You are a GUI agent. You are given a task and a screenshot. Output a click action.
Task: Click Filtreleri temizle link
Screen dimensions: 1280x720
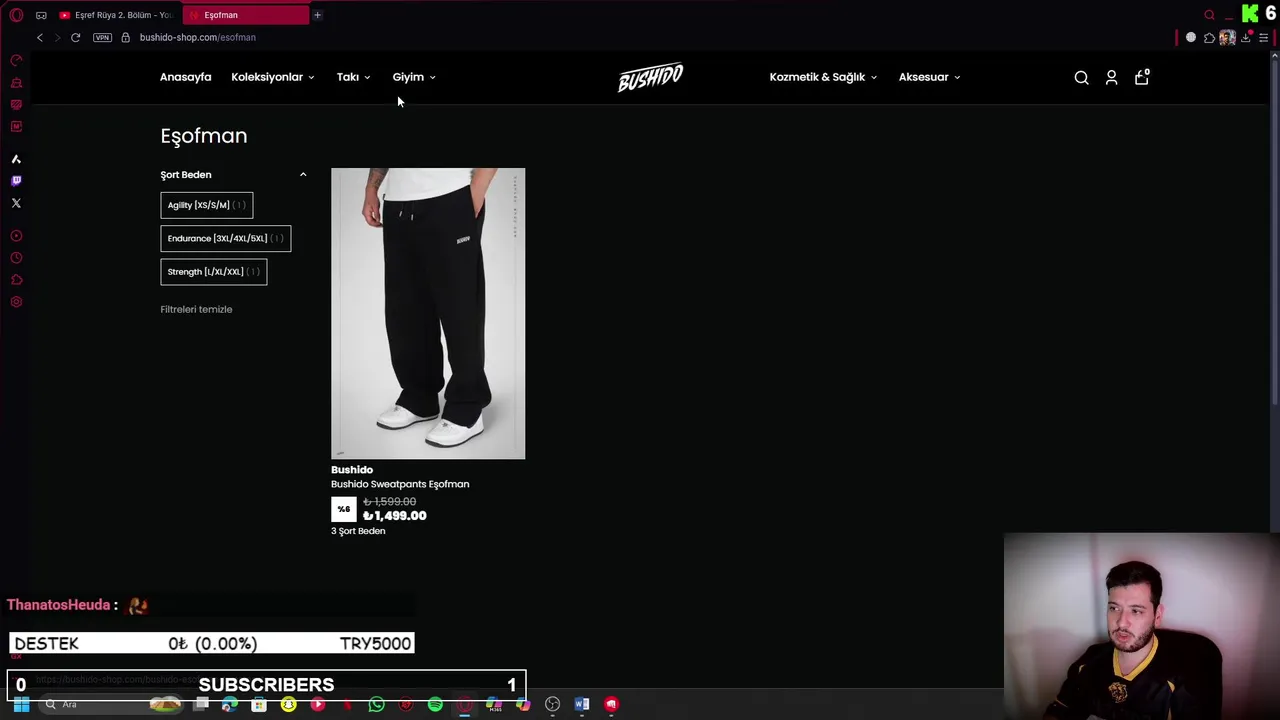point(196,309)
